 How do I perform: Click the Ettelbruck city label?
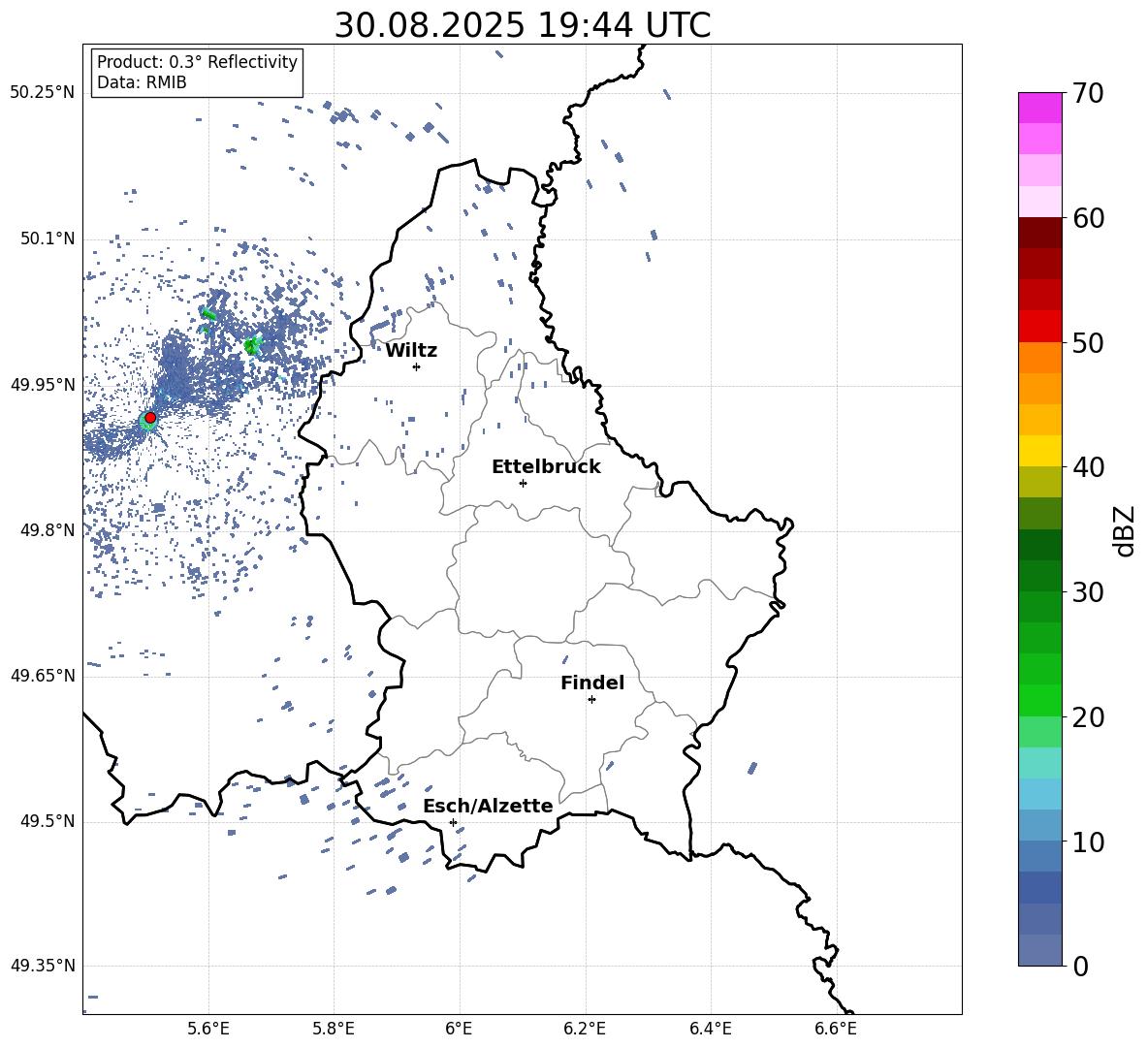click(546, 467)
